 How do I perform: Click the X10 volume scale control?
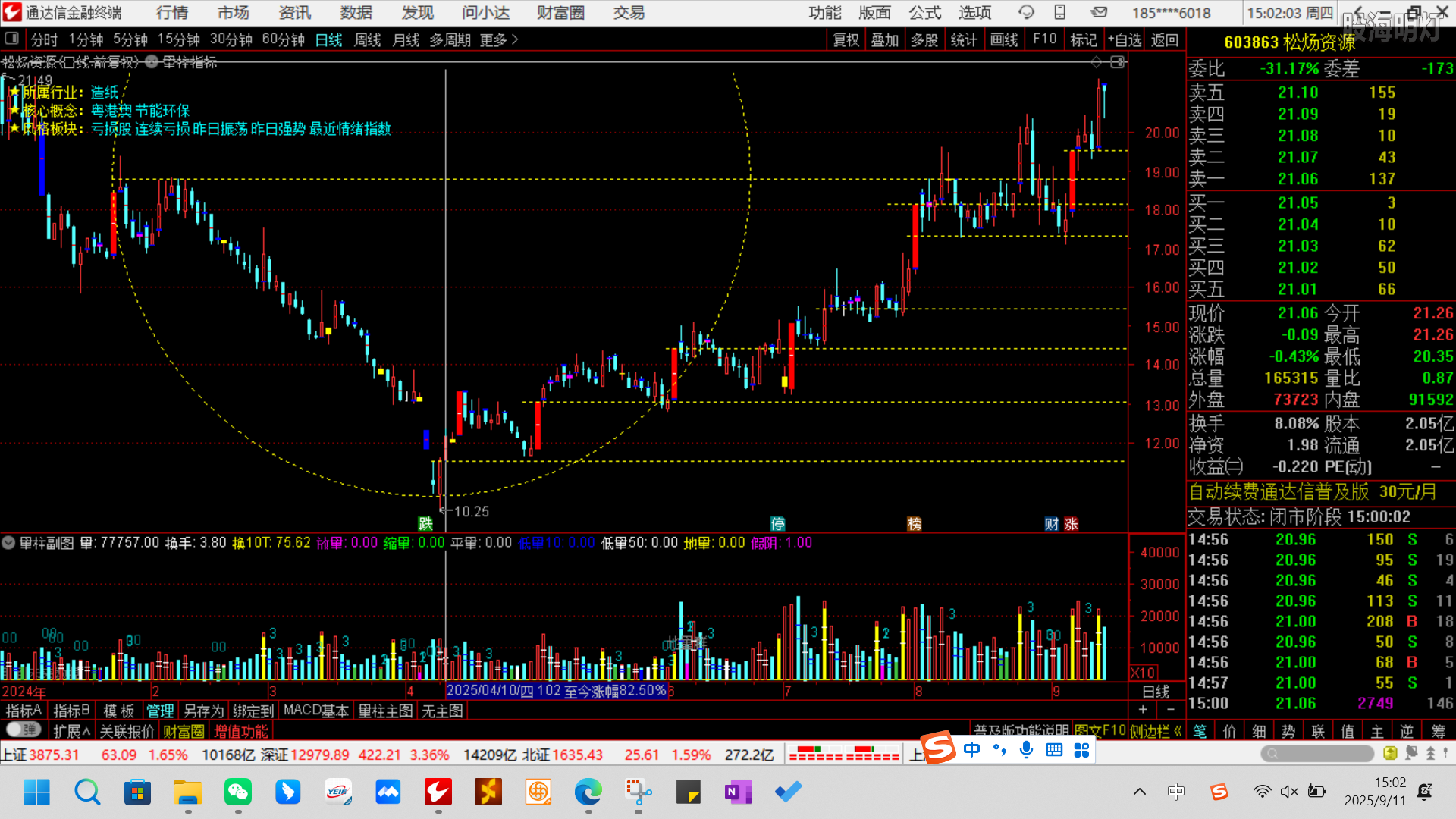click(x=1143, y=672)
